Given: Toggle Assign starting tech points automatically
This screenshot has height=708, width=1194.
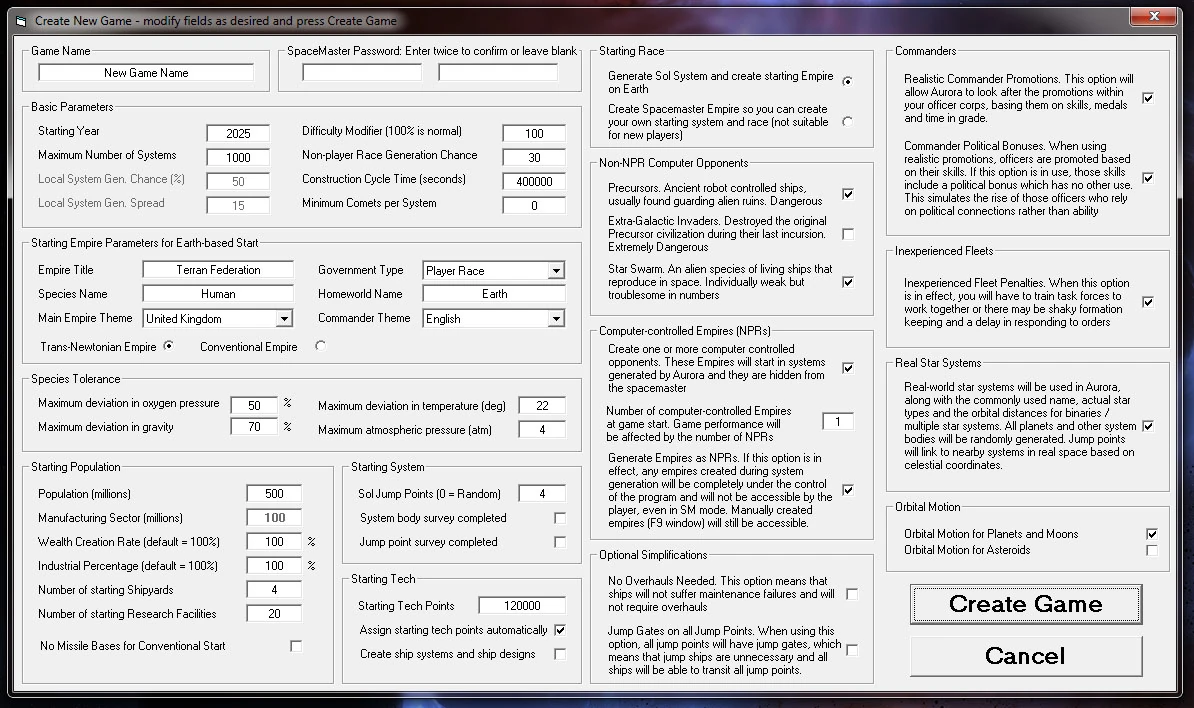Looking at the screenshot, I should coord(560,630).
